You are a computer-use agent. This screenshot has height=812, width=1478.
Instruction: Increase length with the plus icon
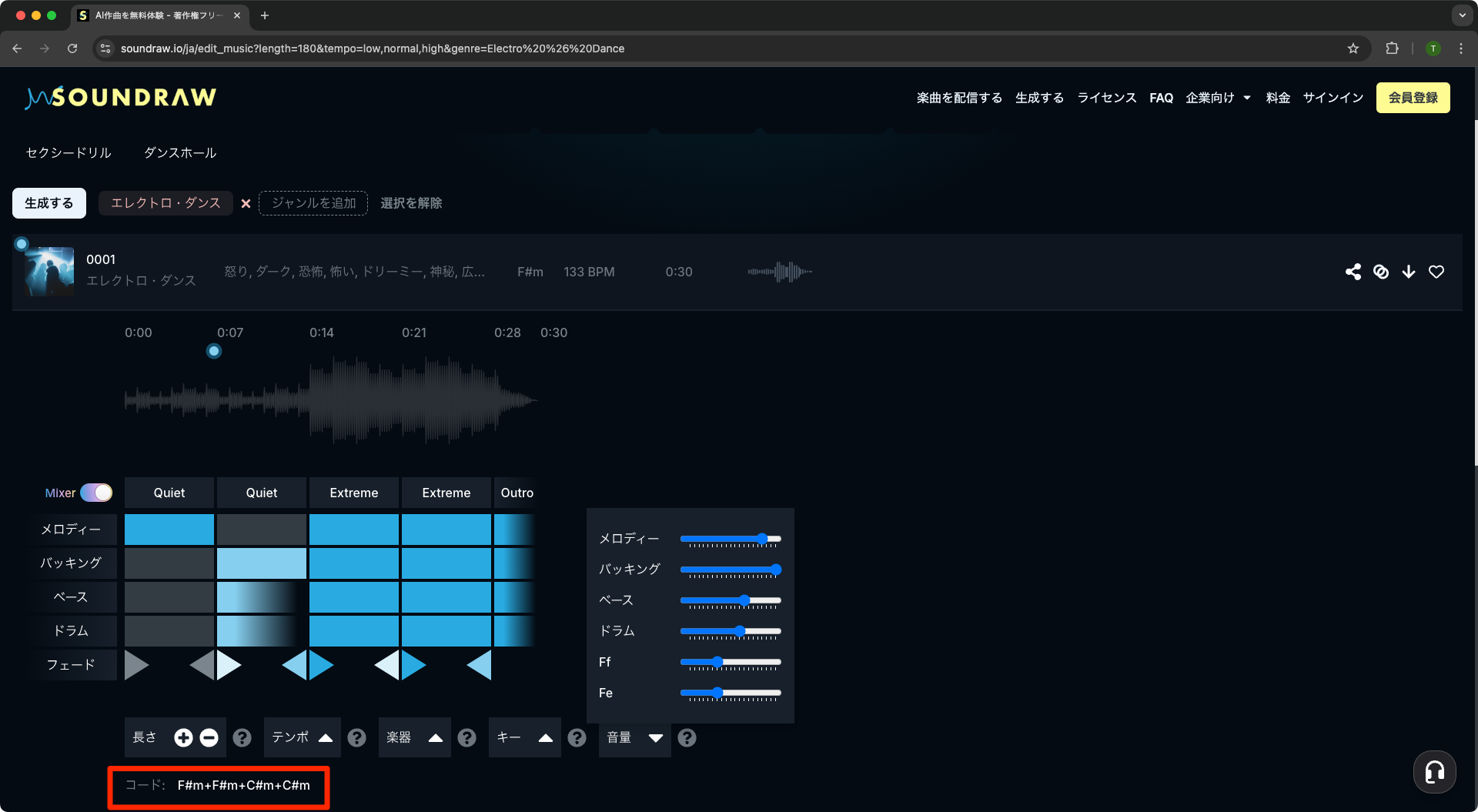tap(183, 738)
